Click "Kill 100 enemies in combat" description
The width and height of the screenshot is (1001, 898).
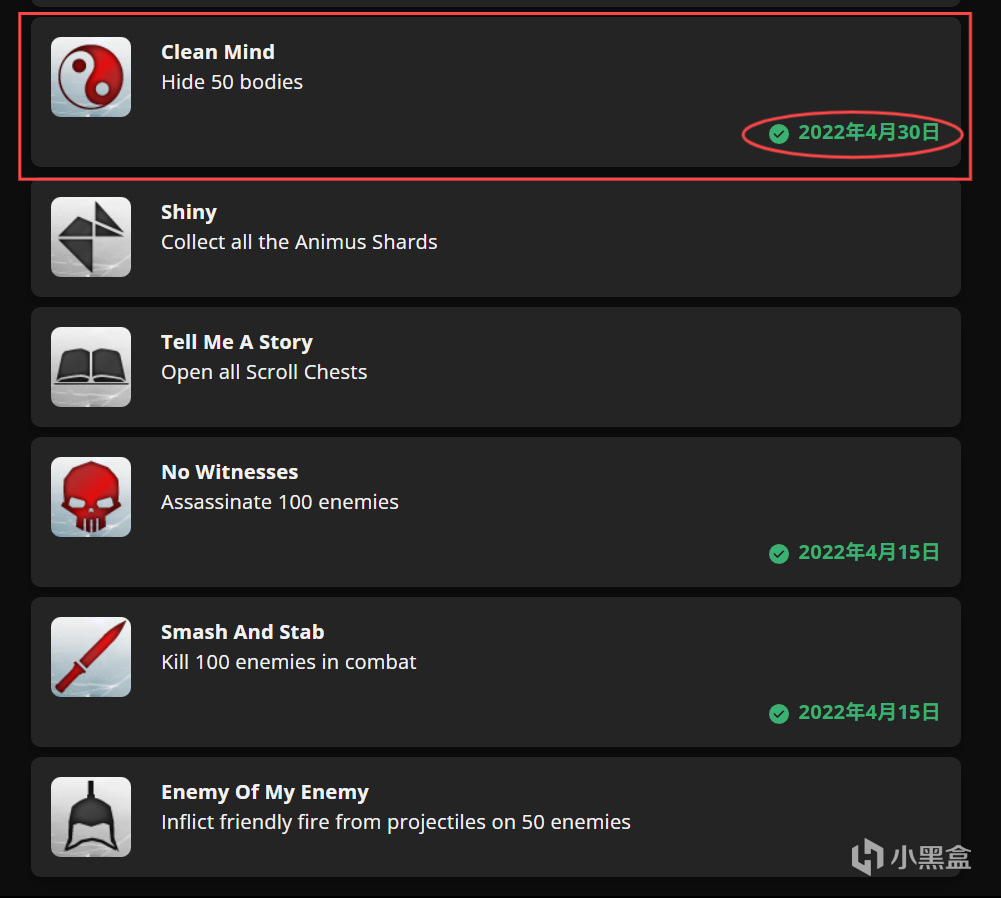289,662
